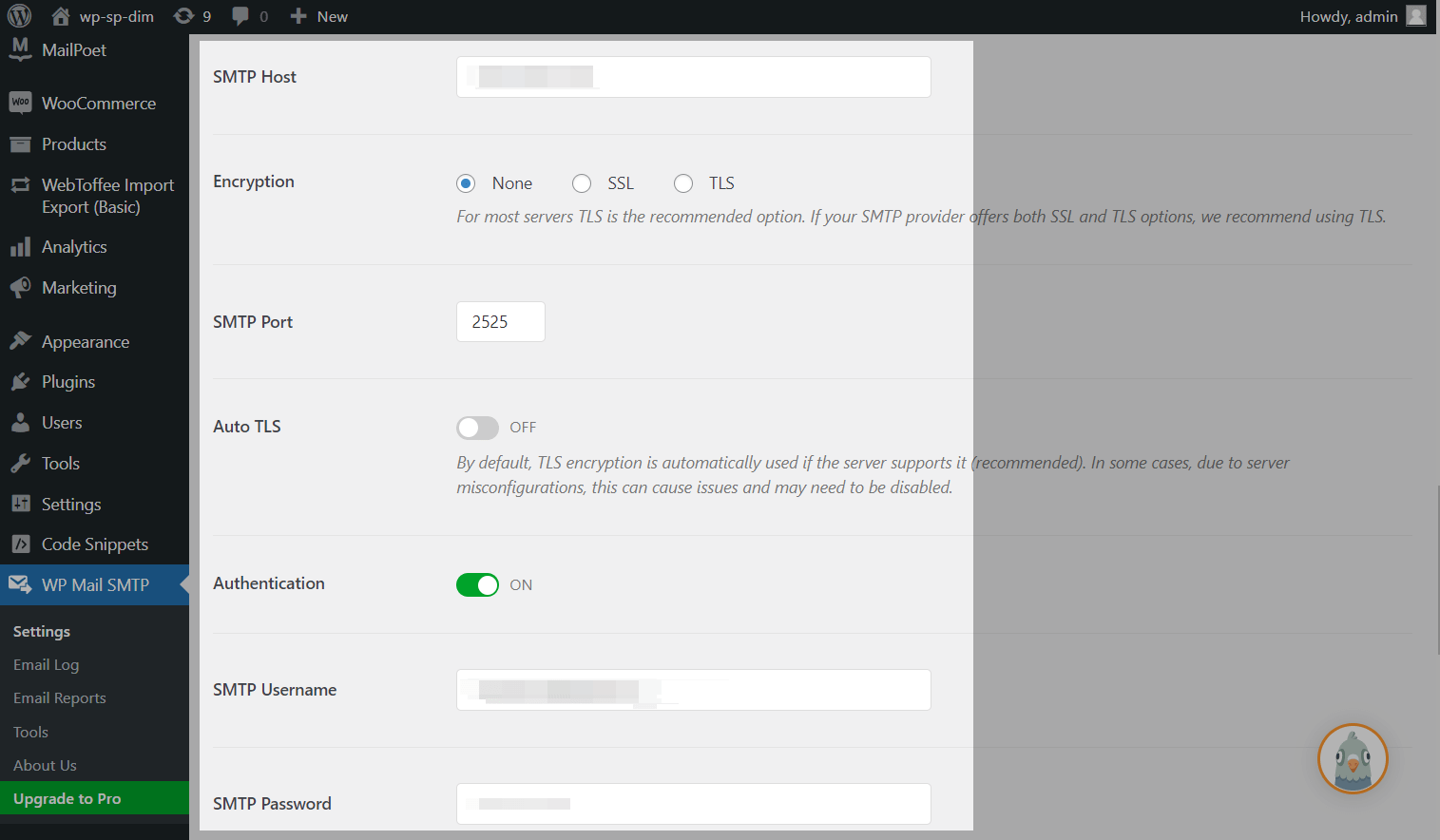Open the New content dropdown
1440x840 pixels.
[319, 16]
